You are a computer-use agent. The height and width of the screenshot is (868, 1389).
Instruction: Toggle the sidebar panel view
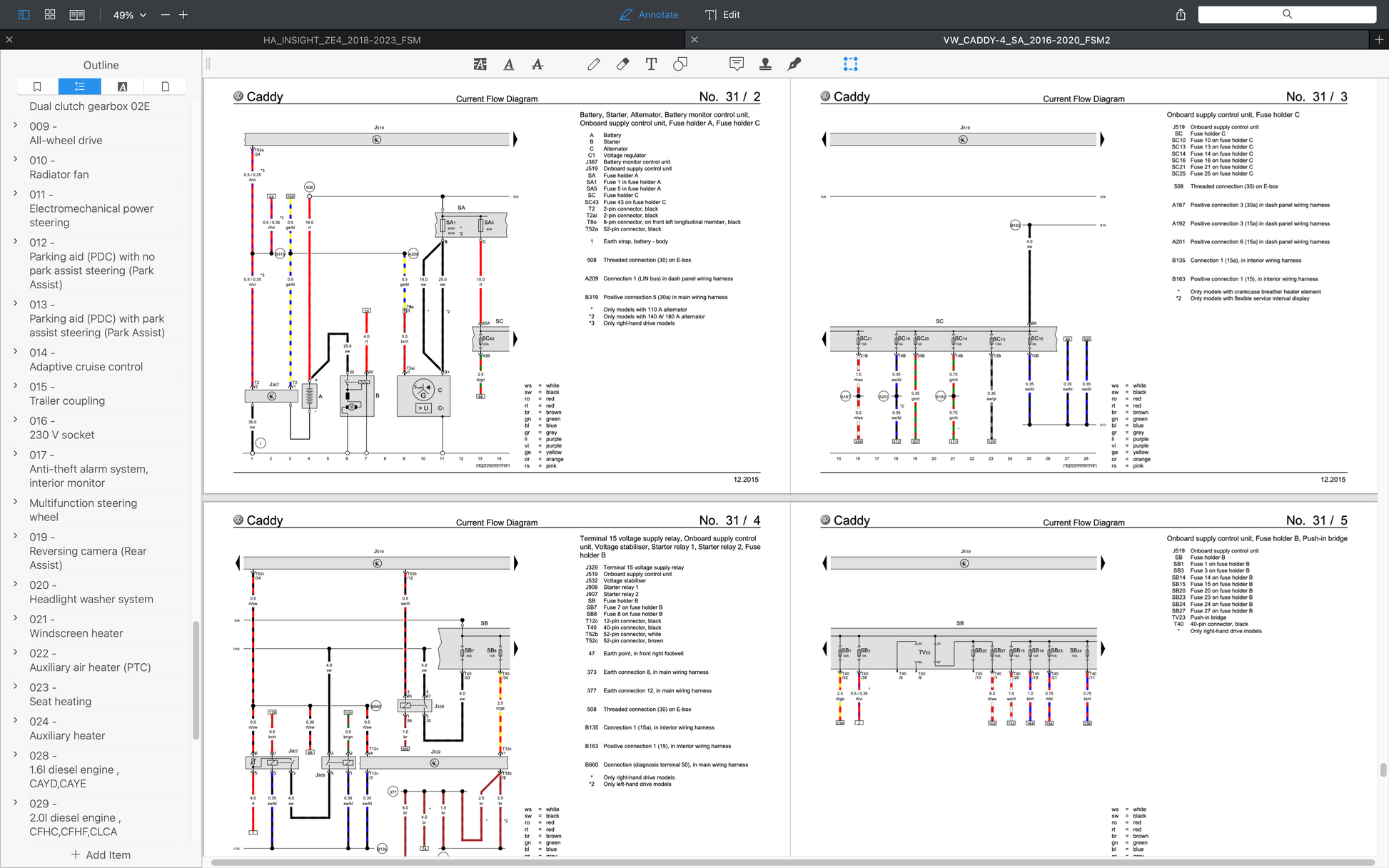pos(24,14)
